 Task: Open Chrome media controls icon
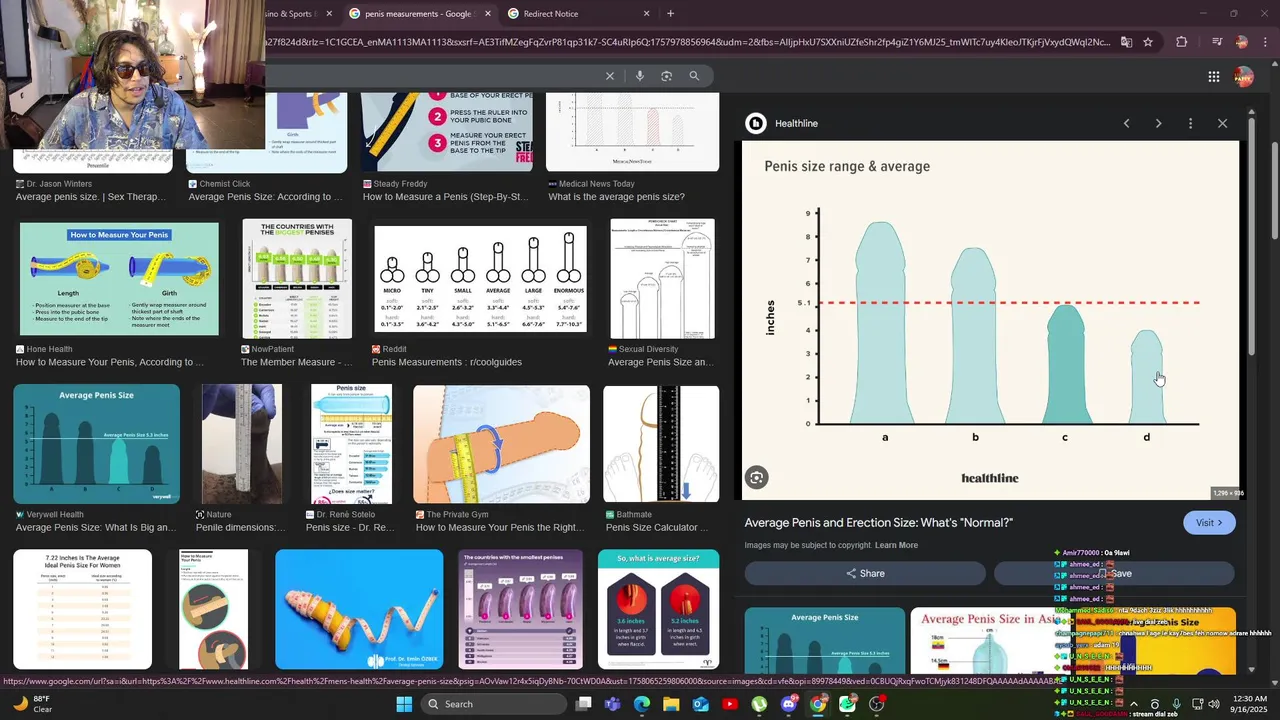click(x=1216, y=42)
